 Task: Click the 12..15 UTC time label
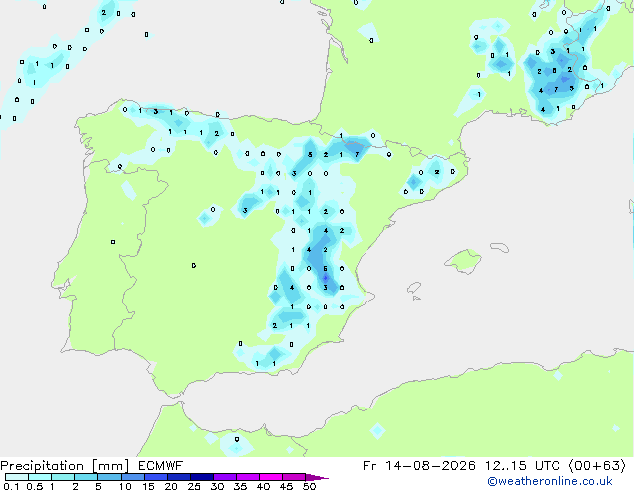[x=523, y=466]
